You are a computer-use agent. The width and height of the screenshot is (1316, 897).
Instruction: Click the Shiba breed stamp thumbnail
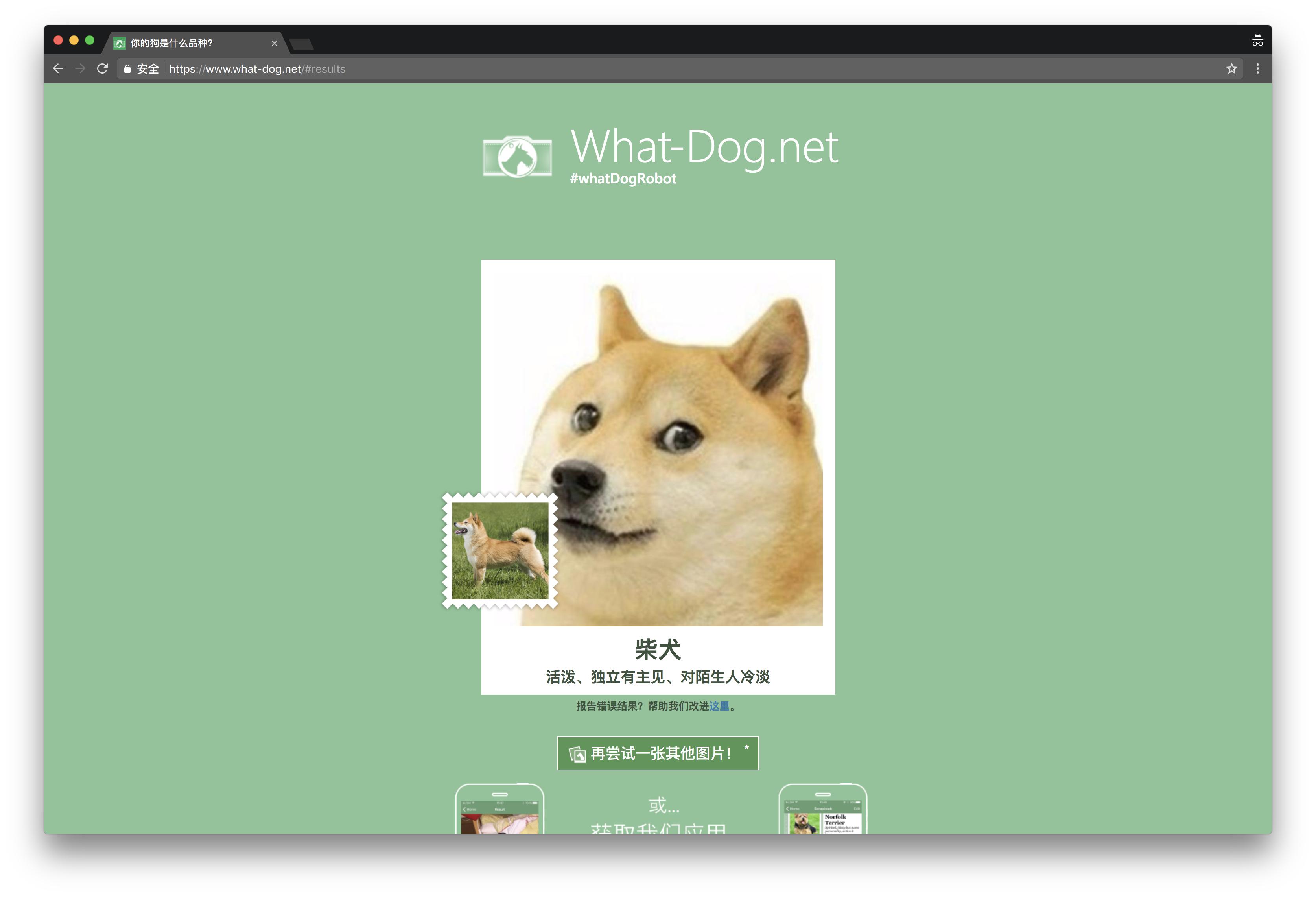(x=500, y=550)
